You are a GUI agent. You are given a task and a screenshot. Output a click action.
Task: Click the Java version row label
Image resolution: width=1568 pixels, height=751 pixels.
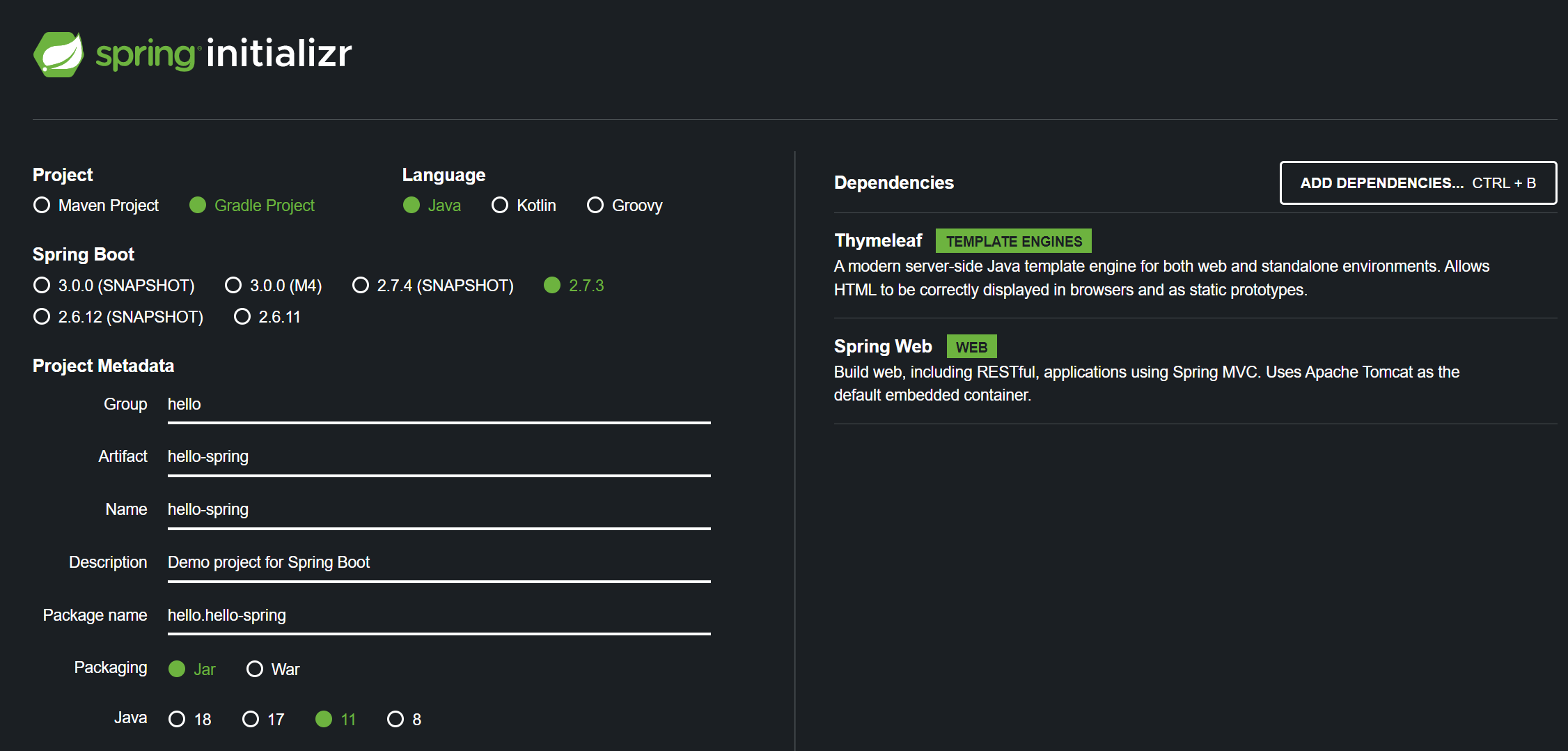point(130,718)
